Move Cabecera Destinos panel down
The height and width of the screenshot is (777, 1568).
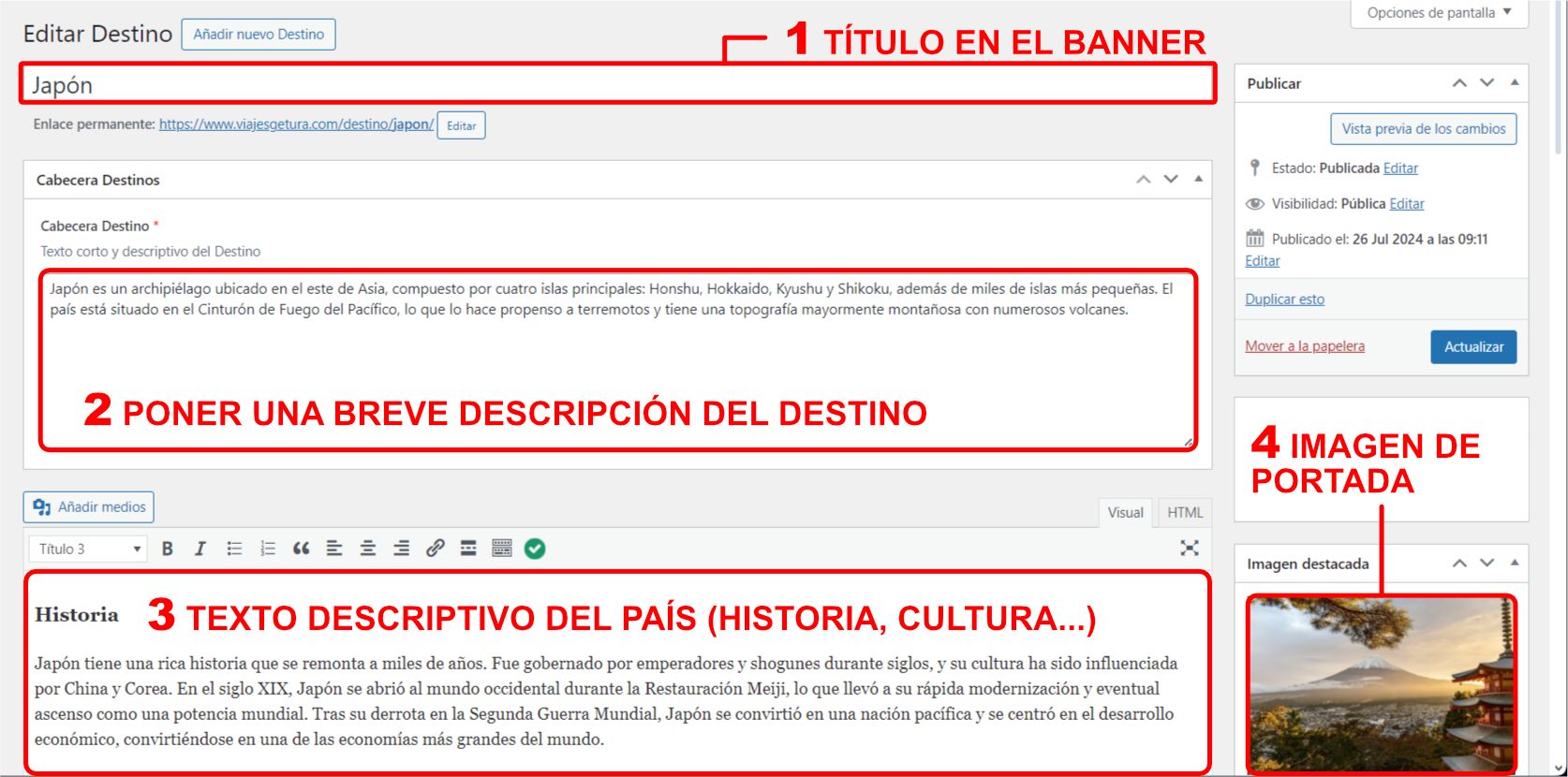click(x=1171, y=179)
